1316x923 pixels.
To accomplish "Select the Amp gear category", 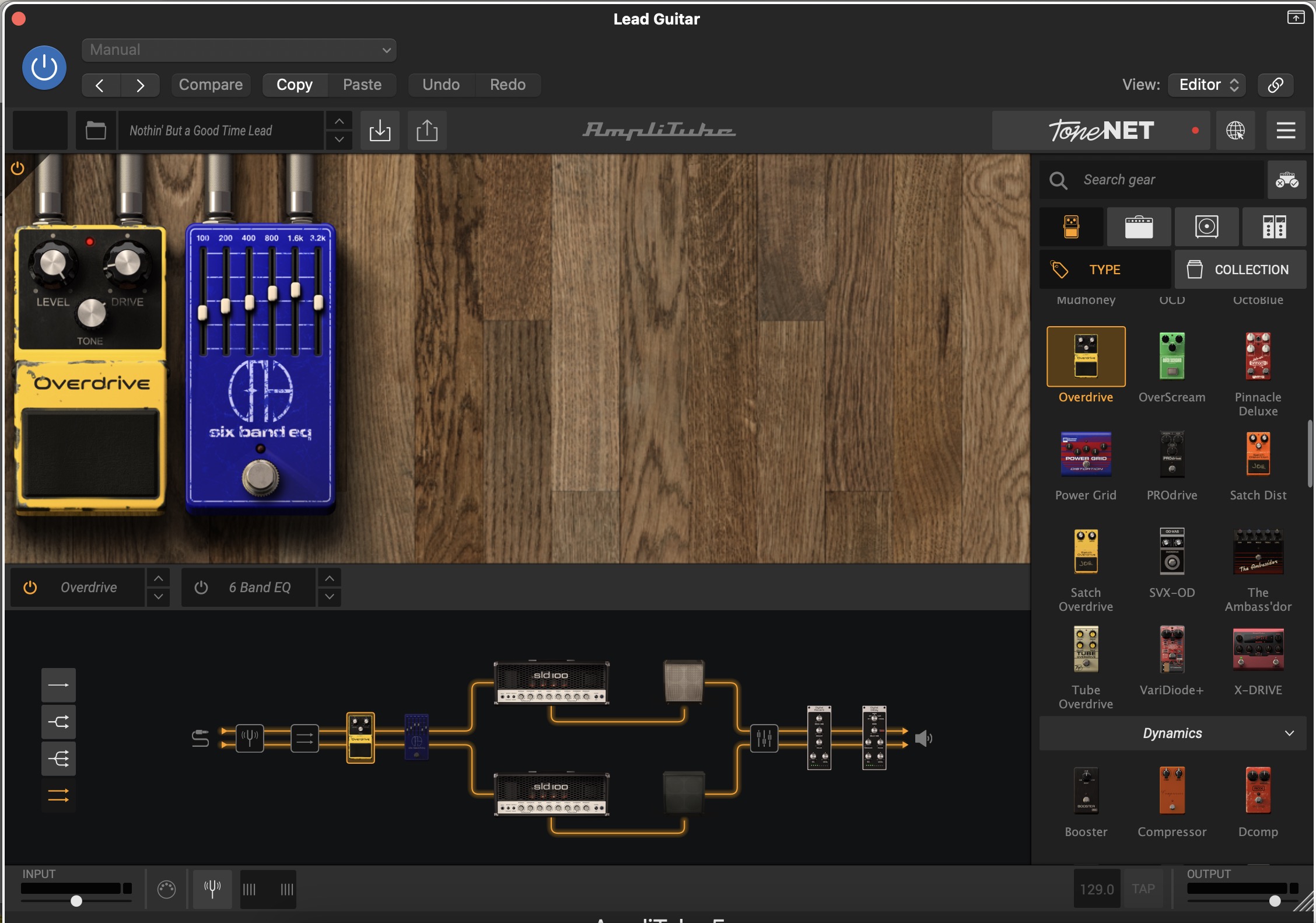I will tap(1139, 227).
